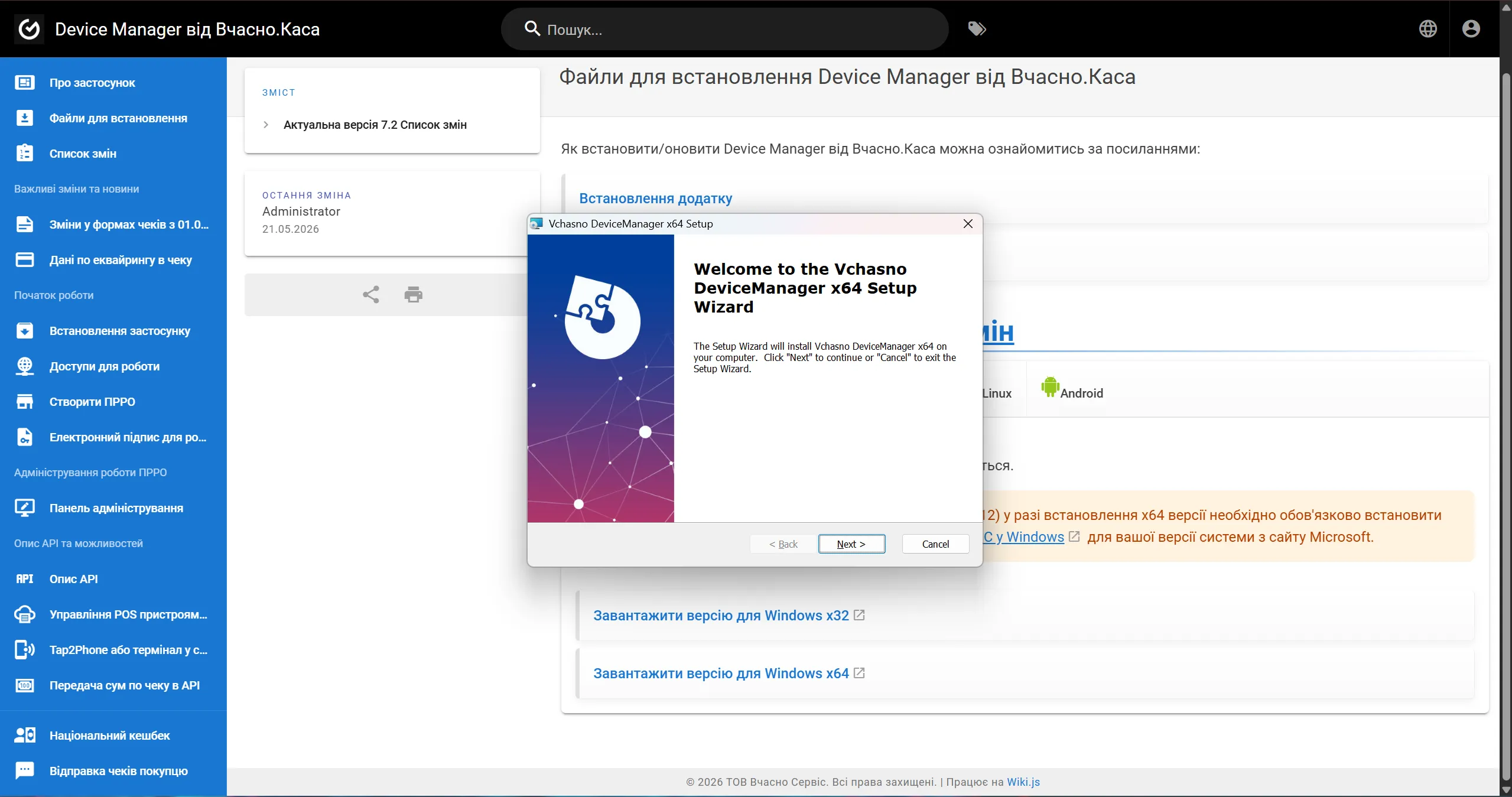The image size is (1512, 797).
Task: Close the Vchasno DeviceManager Setup dialog
Action: tap(968, 224)
